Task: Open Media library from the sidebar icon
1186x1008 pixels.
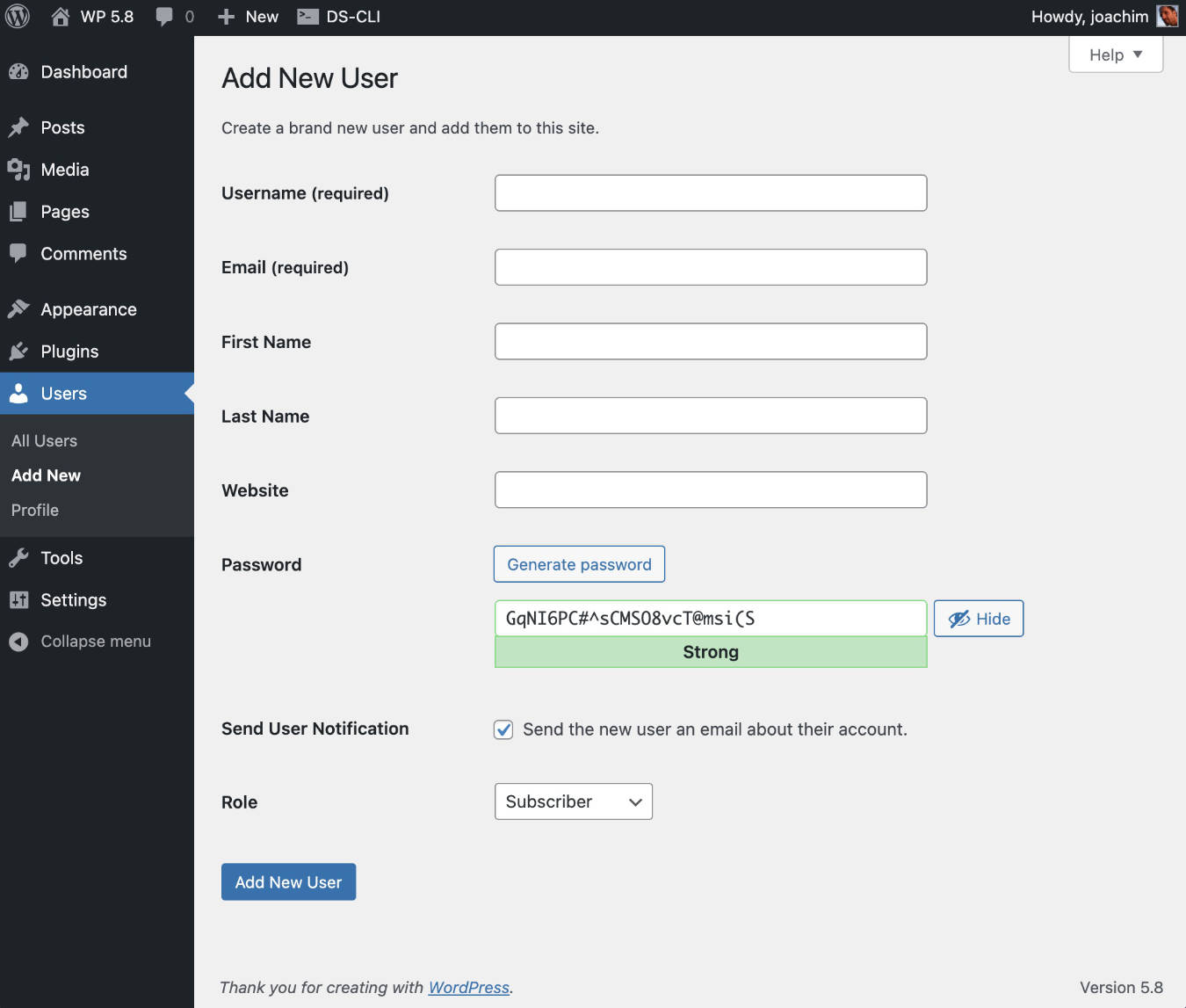Action: pyautogui.click(x=18, y=169)
